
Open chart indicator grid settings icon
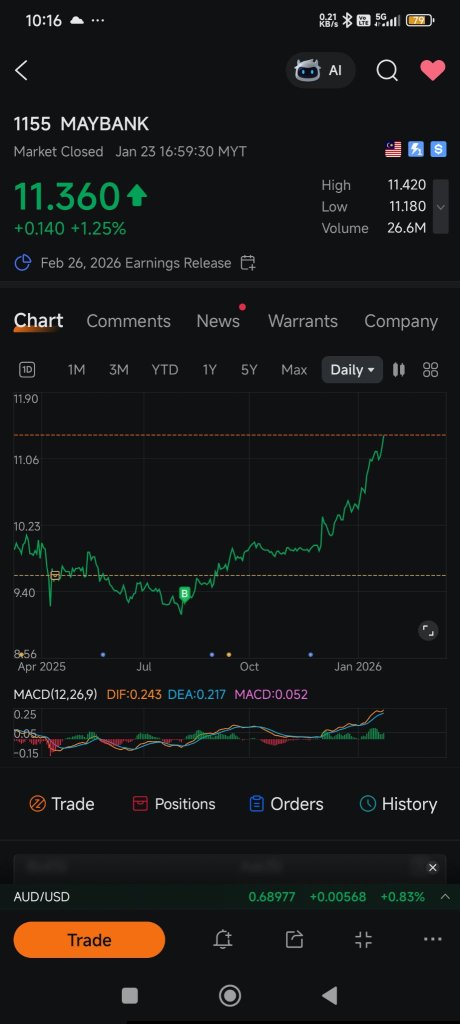pos(431,370)
